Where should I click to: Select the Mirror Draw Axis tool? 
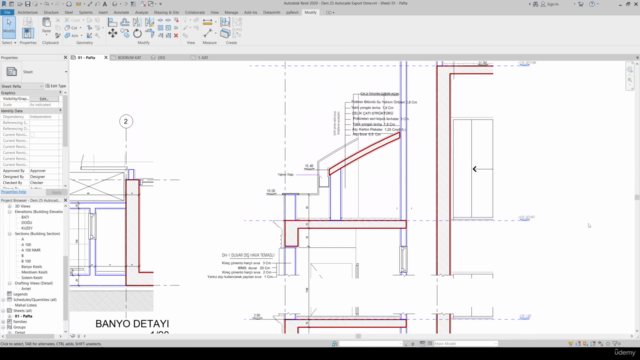tap(149, 22)
